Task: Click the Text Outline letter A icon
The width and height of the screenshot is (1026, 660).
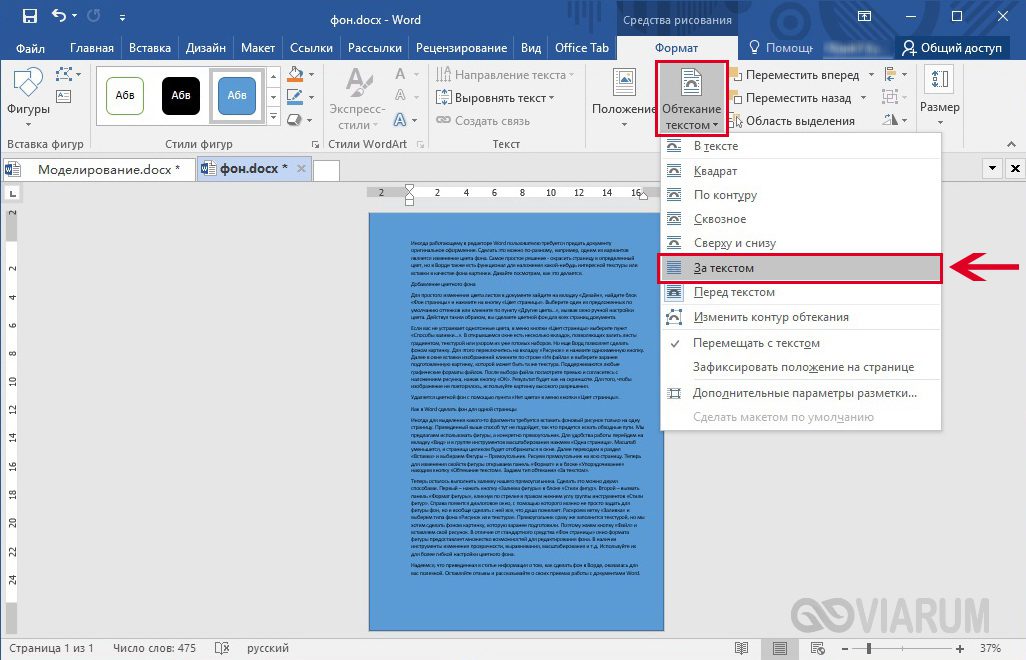Action: pyautogui.click(x=400, y=97)
